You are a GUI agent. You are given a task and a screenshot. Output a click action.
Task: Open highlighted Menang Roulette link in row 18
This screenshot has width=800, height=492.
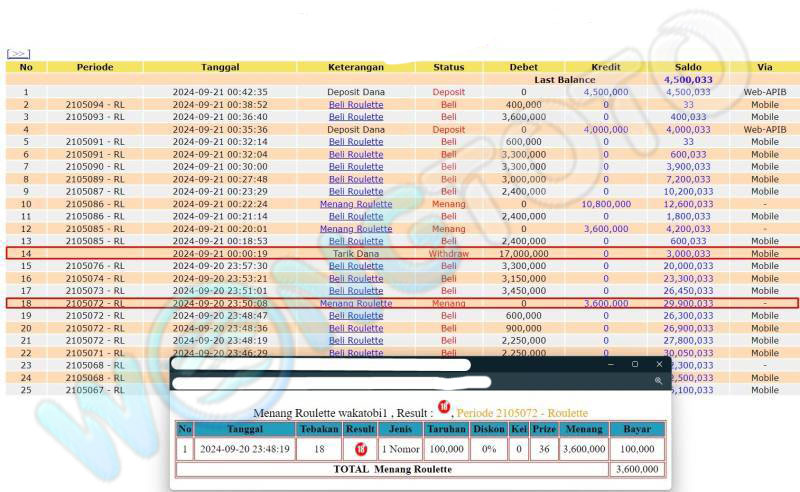click(356, 303)
